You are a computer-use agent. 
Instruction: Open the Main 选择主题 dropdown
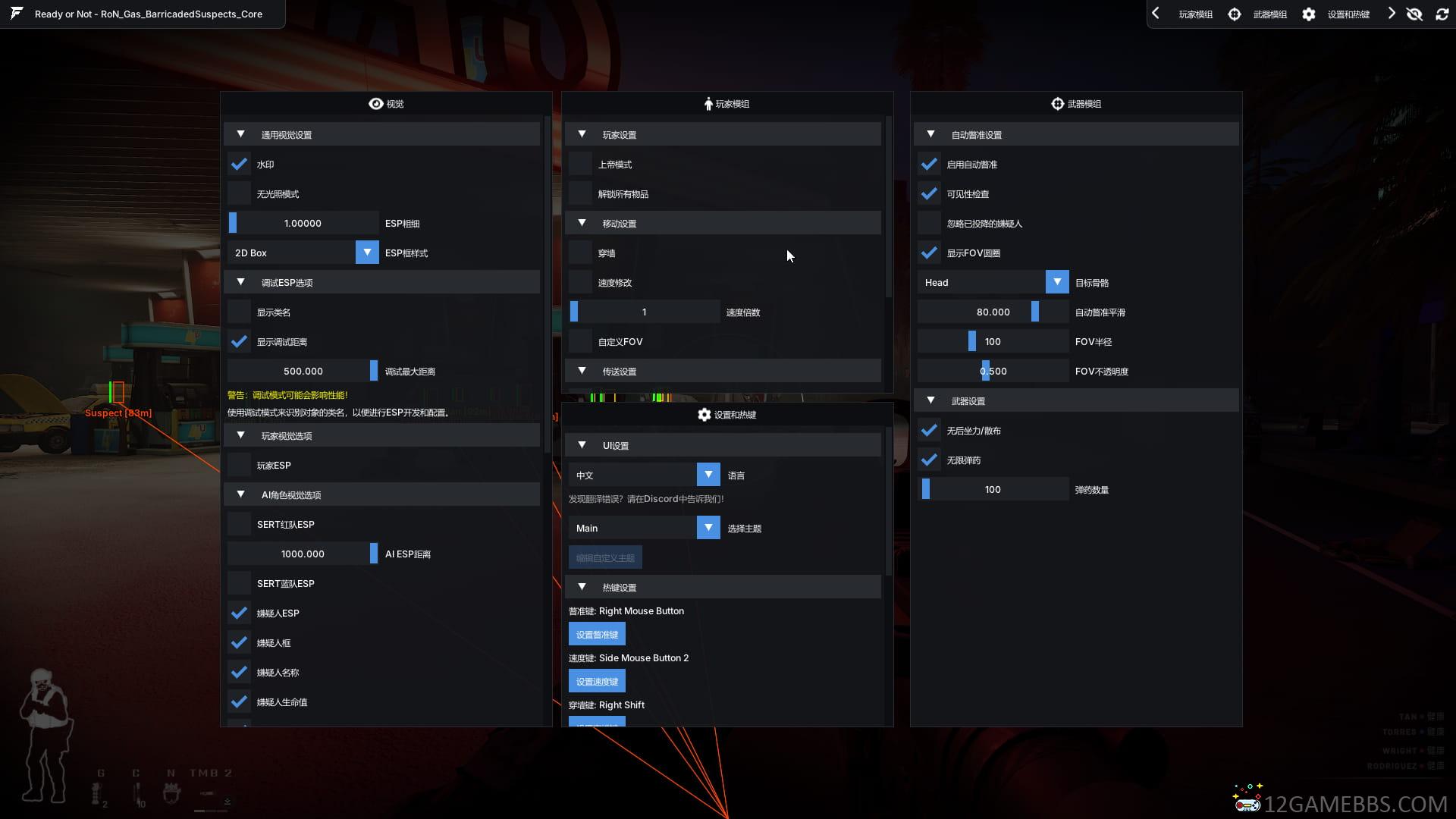click(x=645, y=528)
